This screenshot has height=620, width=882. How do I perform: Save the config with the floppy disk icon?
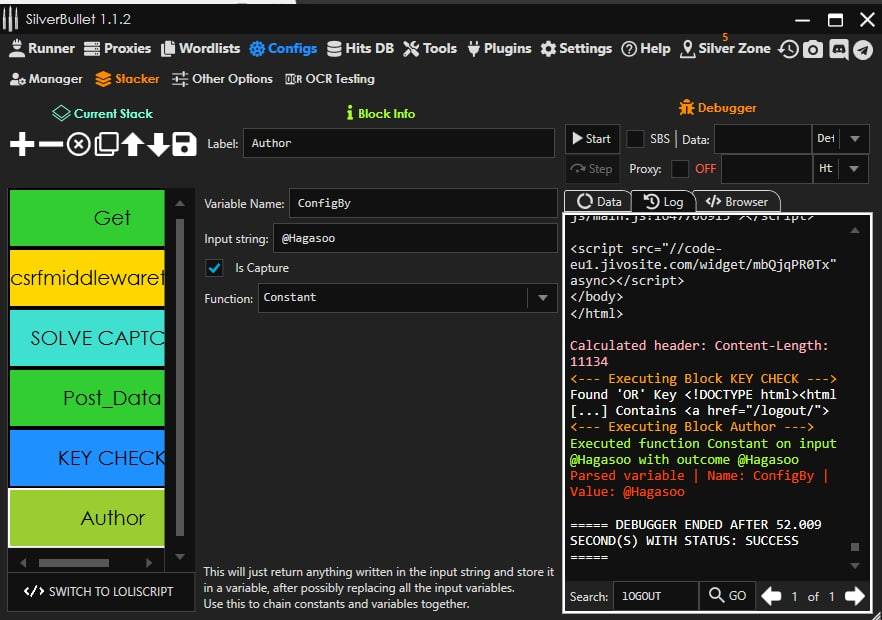[x=184, y=145]
